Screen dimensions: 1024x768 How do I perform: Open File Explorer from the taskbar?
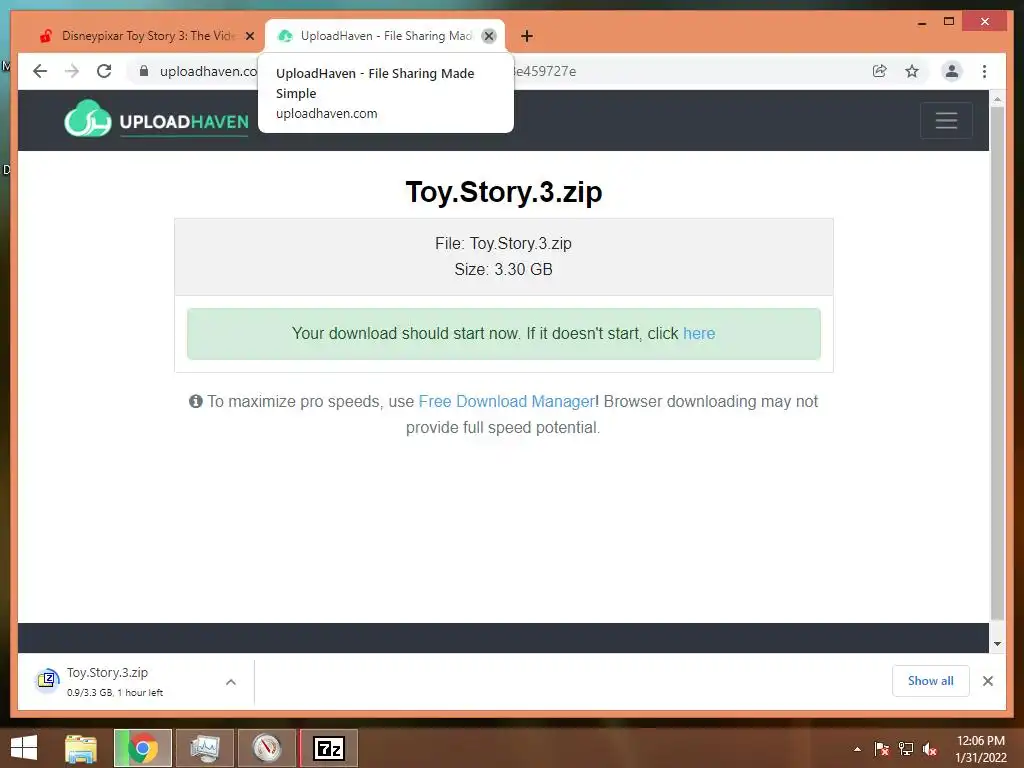81,748
